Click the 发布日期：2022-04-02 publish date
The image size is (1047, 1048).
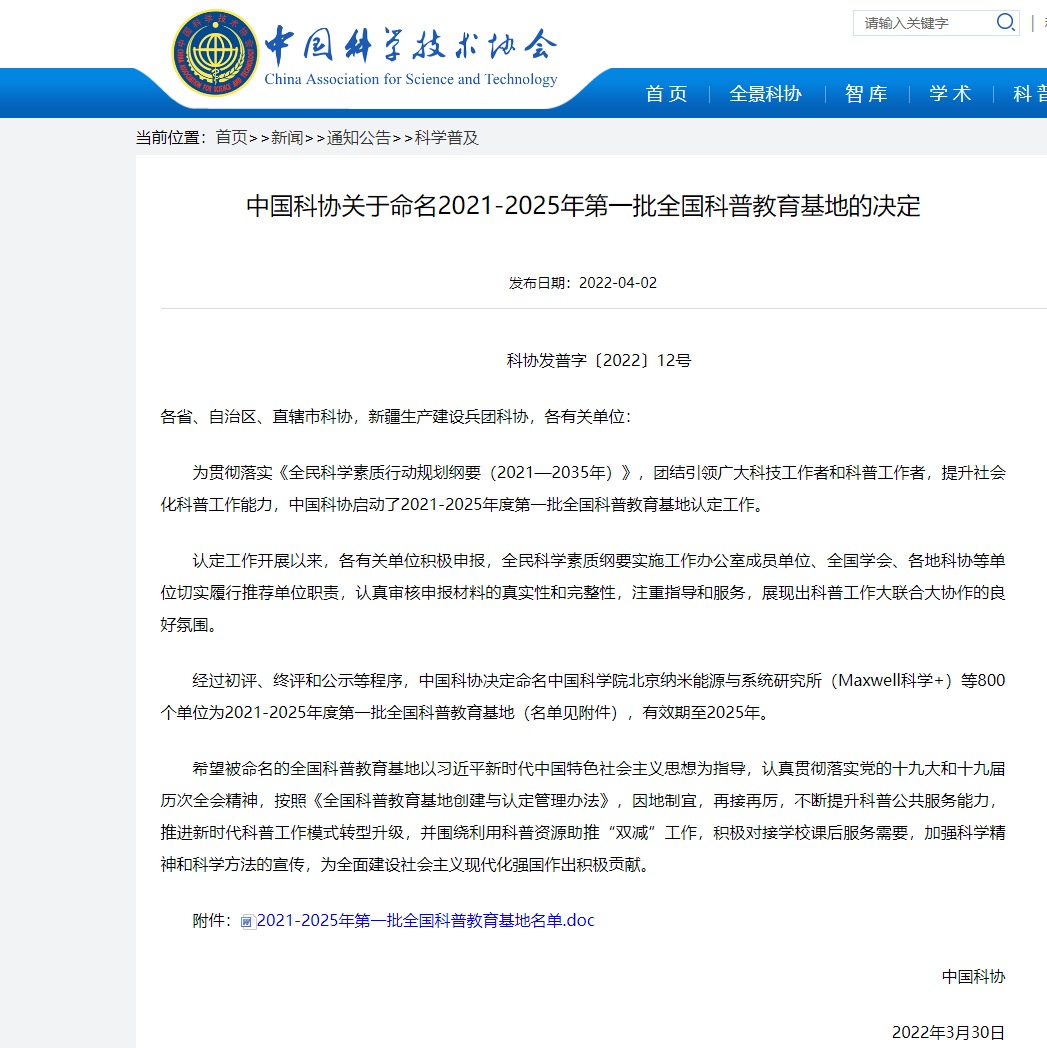point(583,283)
